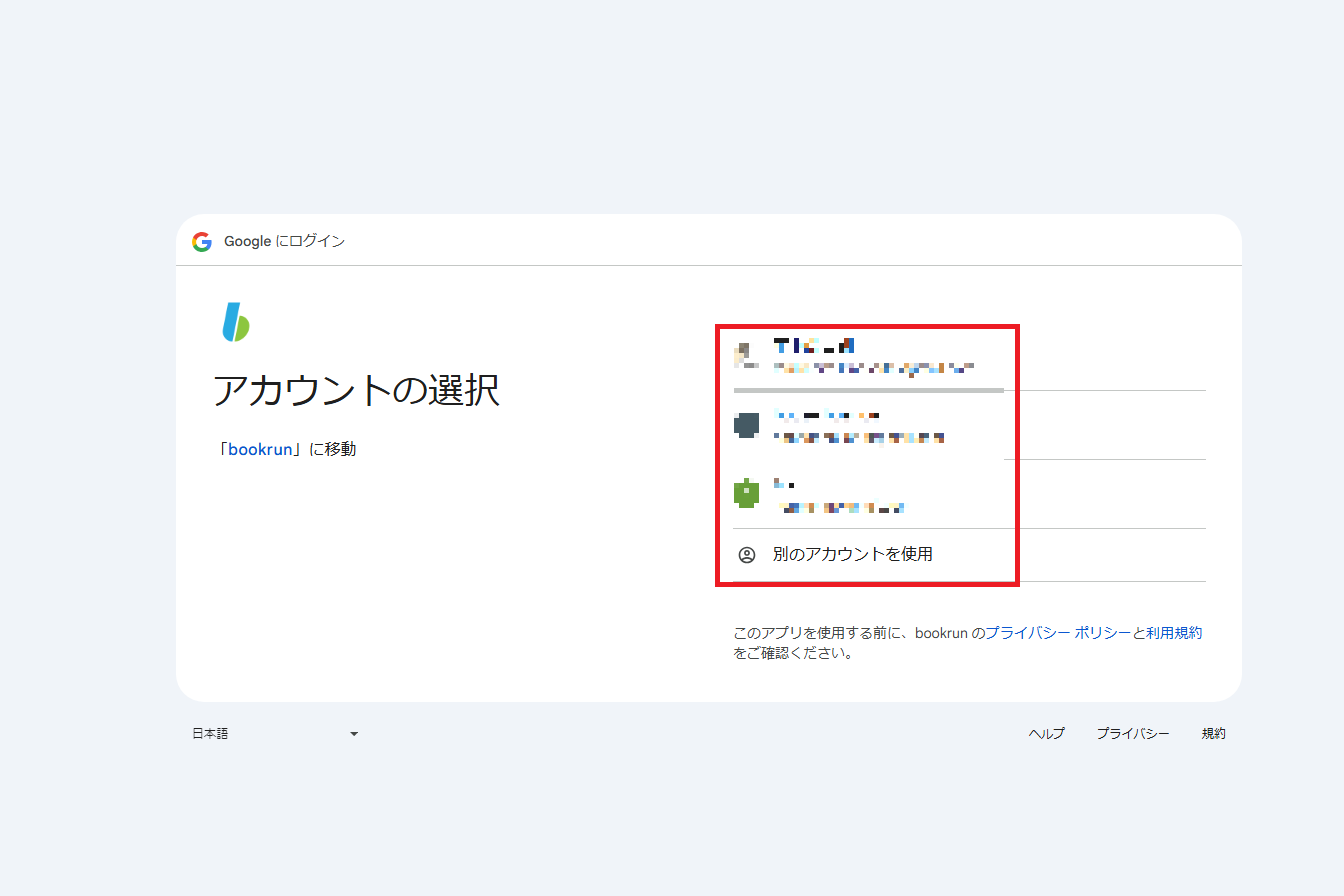Click the gray bar below first account

pyautogui.click(x=868, y=390)
